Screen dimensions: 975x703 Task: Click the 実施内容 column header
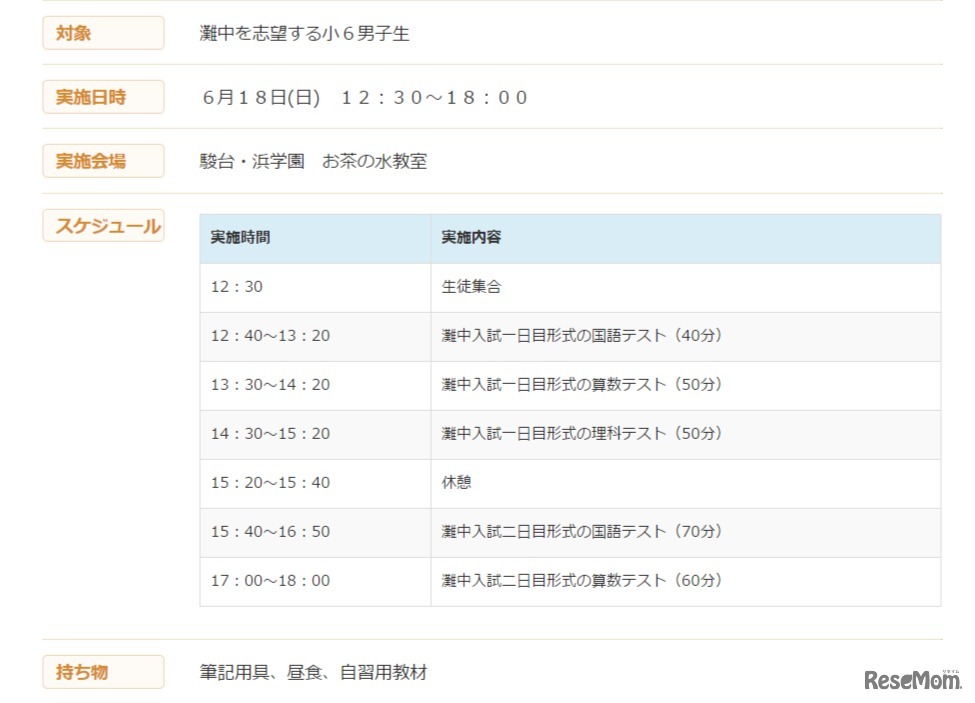tap(686, 239)
